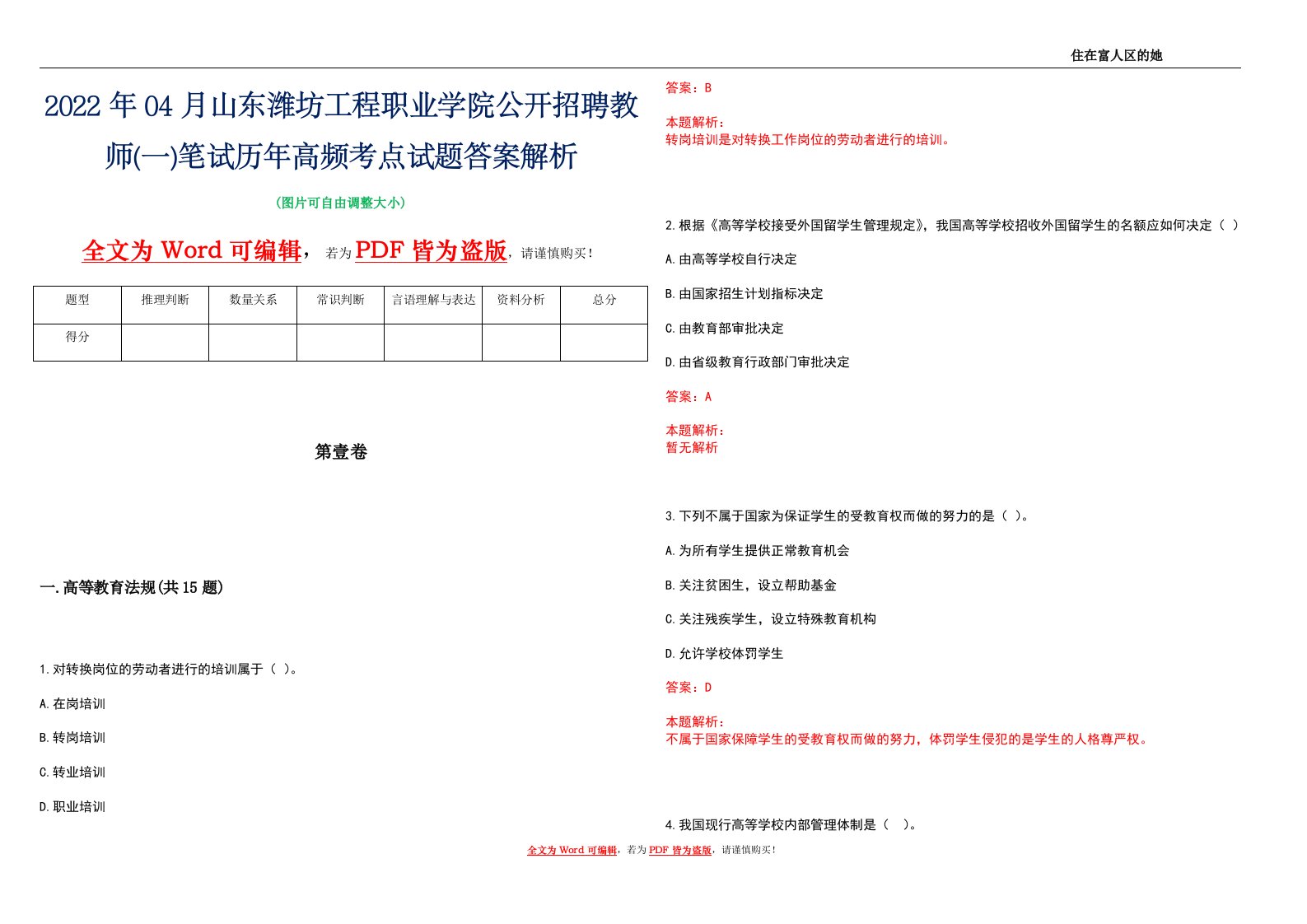Click the footer link 全文为Word可编辑

pyautogui.click(x=572, y=850)
